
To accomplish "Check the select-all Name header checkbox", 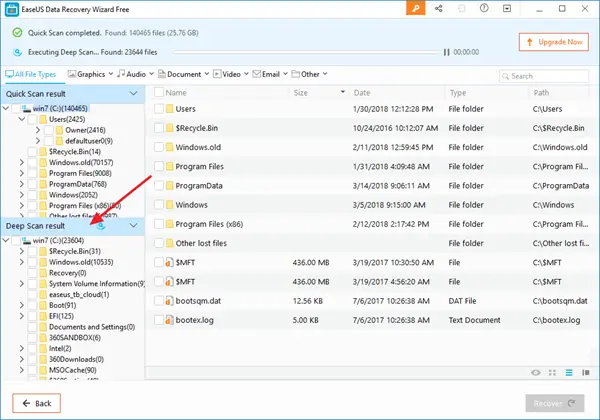I will click(x=159, y=92).
